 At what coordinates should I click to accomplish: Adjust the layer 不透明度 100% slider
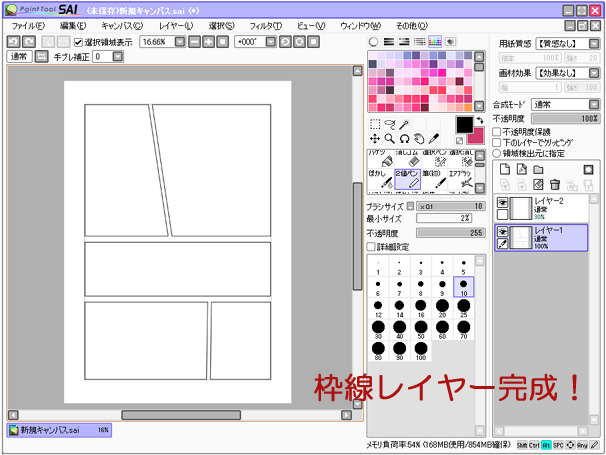click(x=565, y=118)
